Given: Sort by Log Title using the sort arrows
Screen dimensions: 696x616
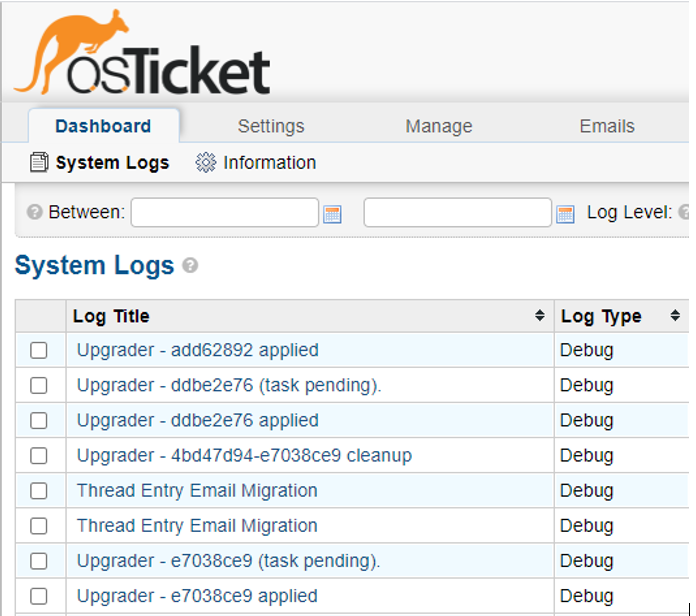Looking at the screenshot, I should (541, 316).
